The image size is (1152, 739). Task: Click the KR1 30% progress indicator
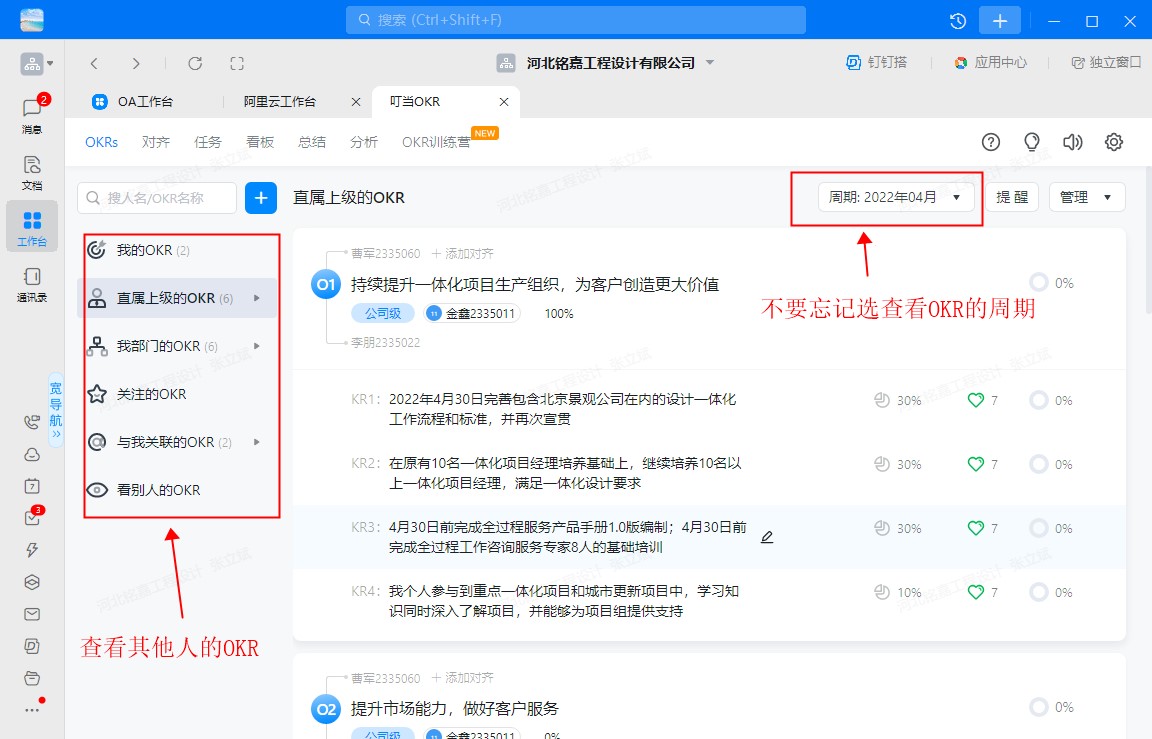coord(898,400)
